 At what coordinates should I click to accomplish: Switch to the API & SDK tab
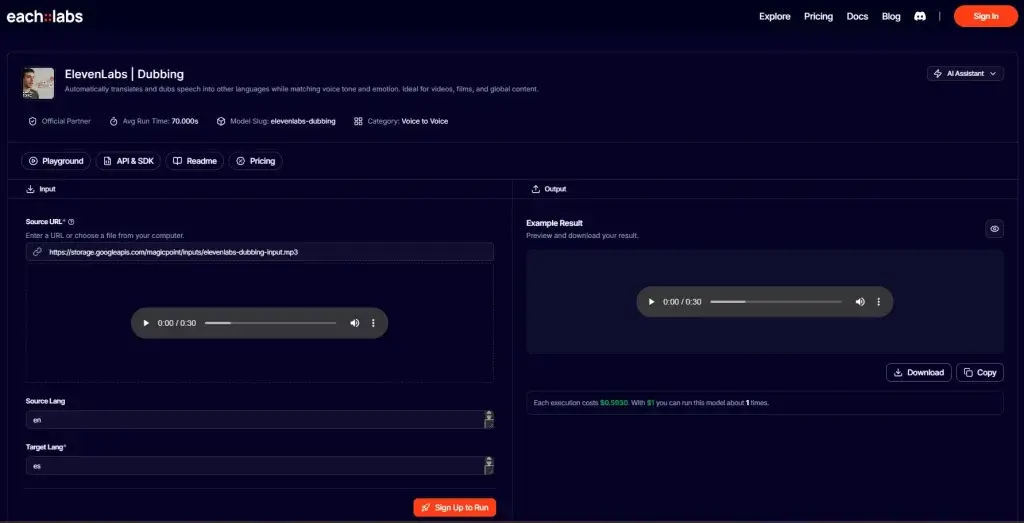click(128, 161)
